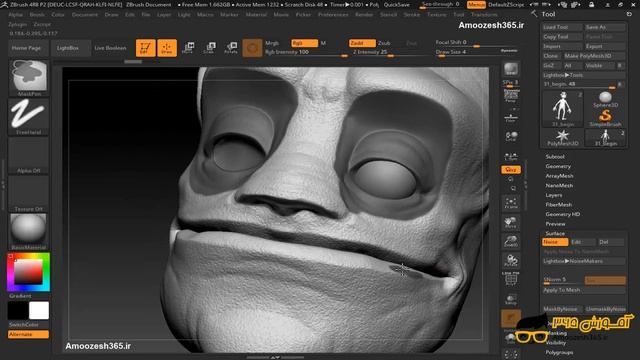Toggle Live Boolean mode
This screenshot has height=360, width=640.
pyautogui.click(x=110, y=48)
